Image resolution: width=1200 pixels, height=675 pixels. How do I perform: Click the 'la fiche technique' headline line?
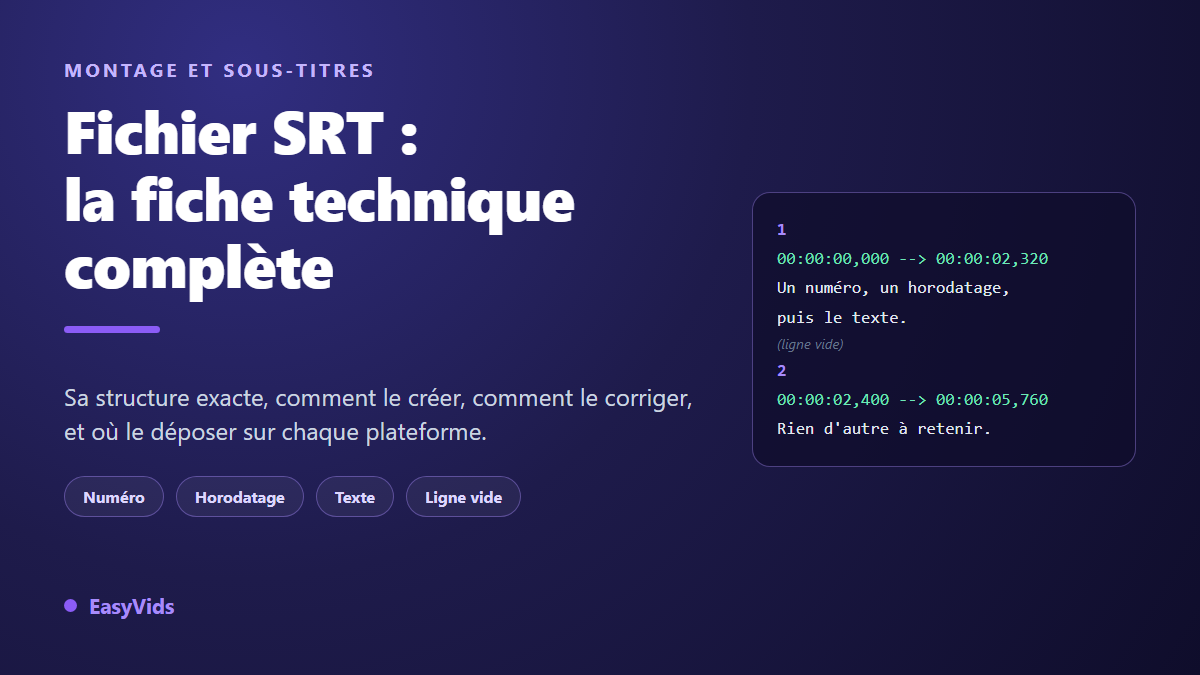tap(319, 201)
